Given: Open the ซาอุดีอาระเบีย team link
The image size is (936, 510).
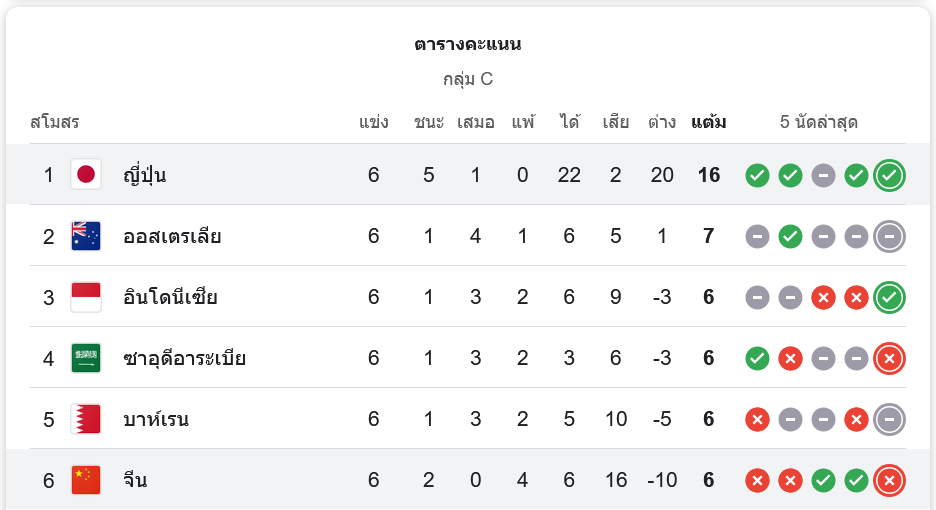Looking at the screenshot, I should pos(184,358).
